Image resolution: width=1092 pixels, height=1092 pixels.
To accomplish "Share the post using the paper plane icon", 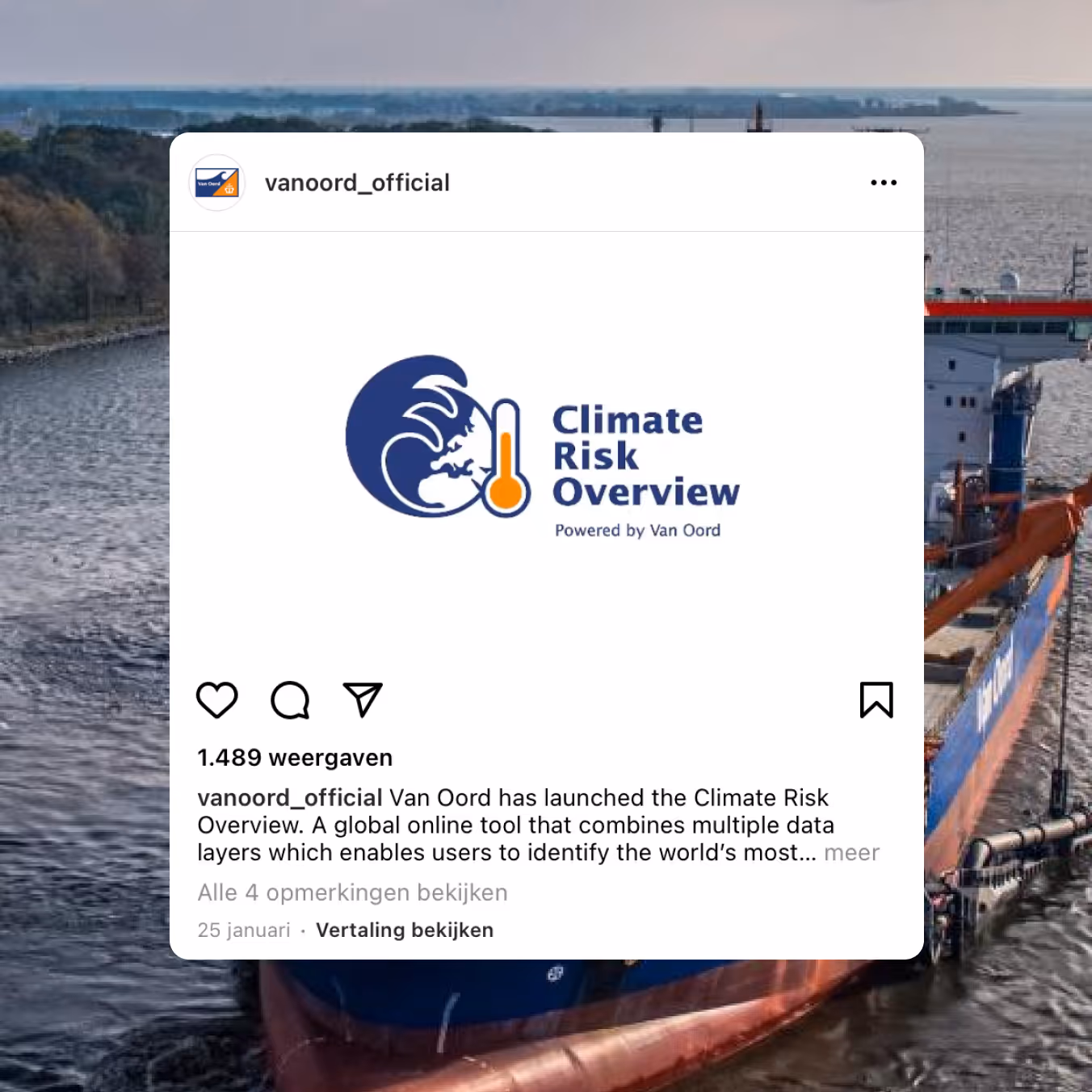I will [363, 699].
